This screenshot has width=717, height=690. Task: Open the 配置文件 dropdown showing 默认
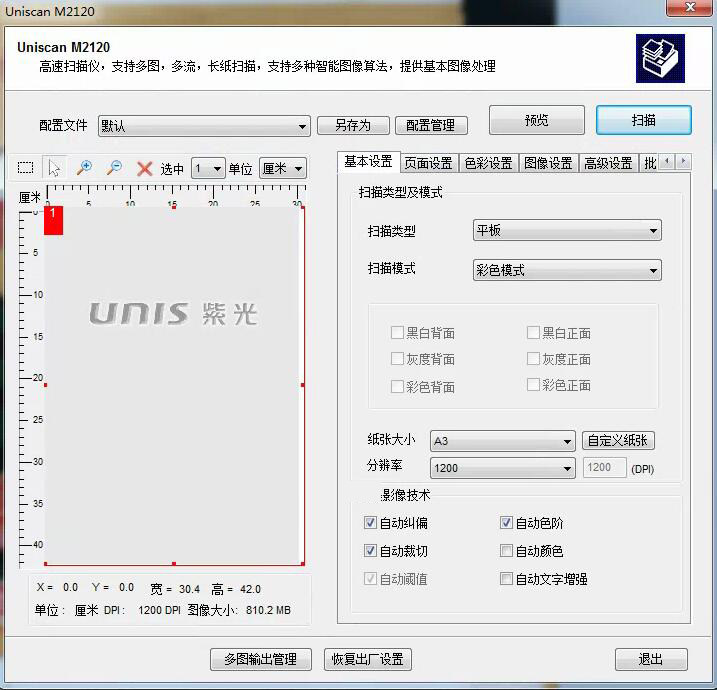click(x=204, y=126)
